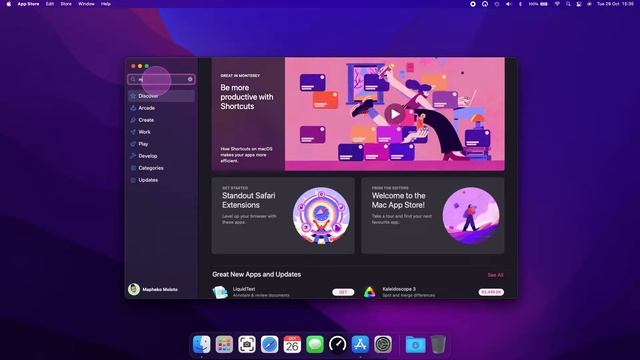Click inside the App Store search field
The image size is (640, 360).
(161, 79)
